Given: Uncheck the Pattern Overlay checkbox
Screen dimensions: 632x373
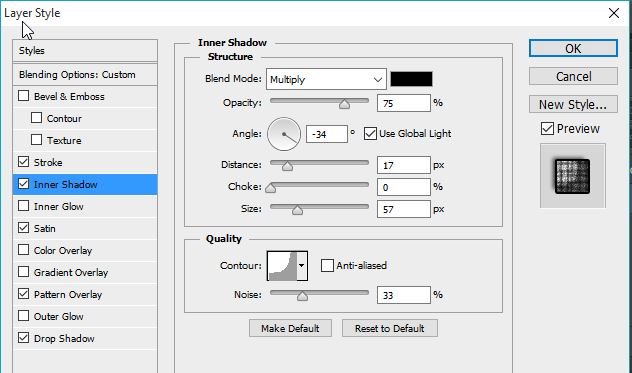Looking at the screenshot, I should 23,294.
